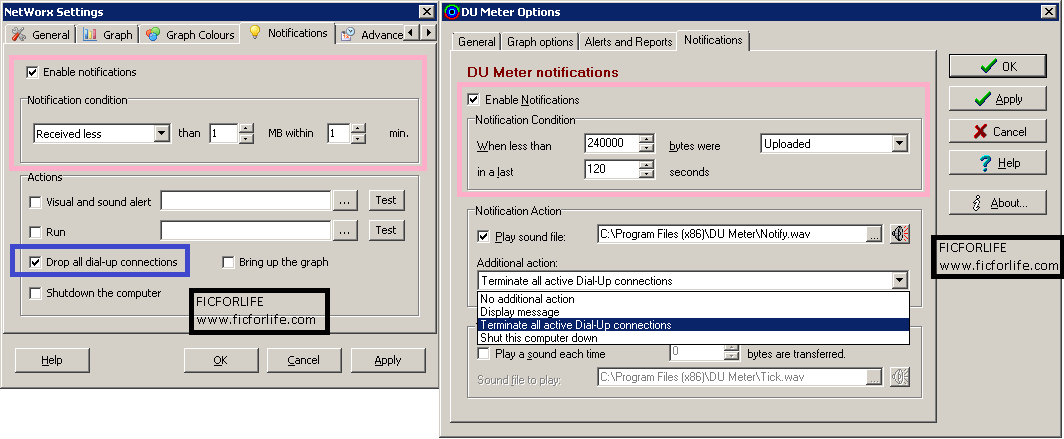Image resolution: width=1064 pixels, height=439 pixels.
Task: Open Help in DU Meter Options
Action: [x=998, y=164]
